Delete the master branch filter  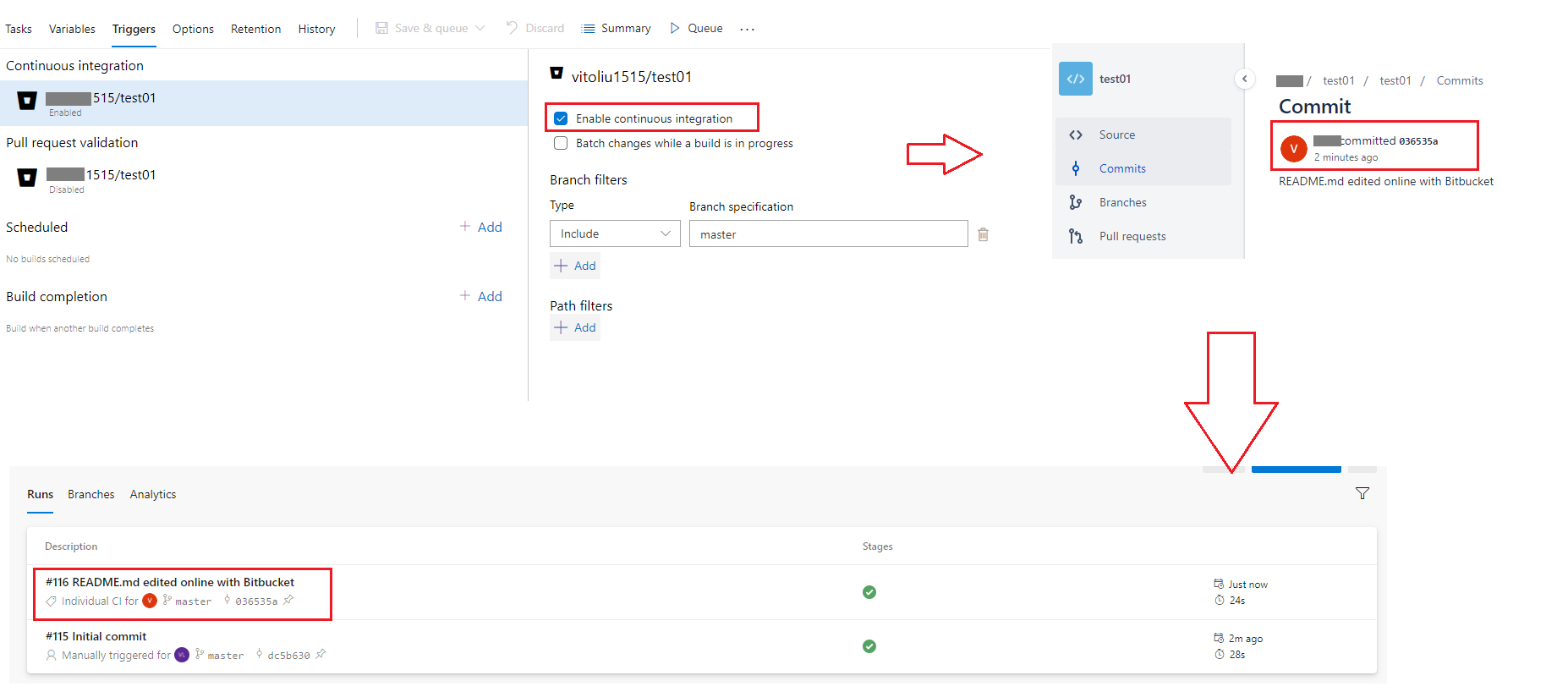984,234
